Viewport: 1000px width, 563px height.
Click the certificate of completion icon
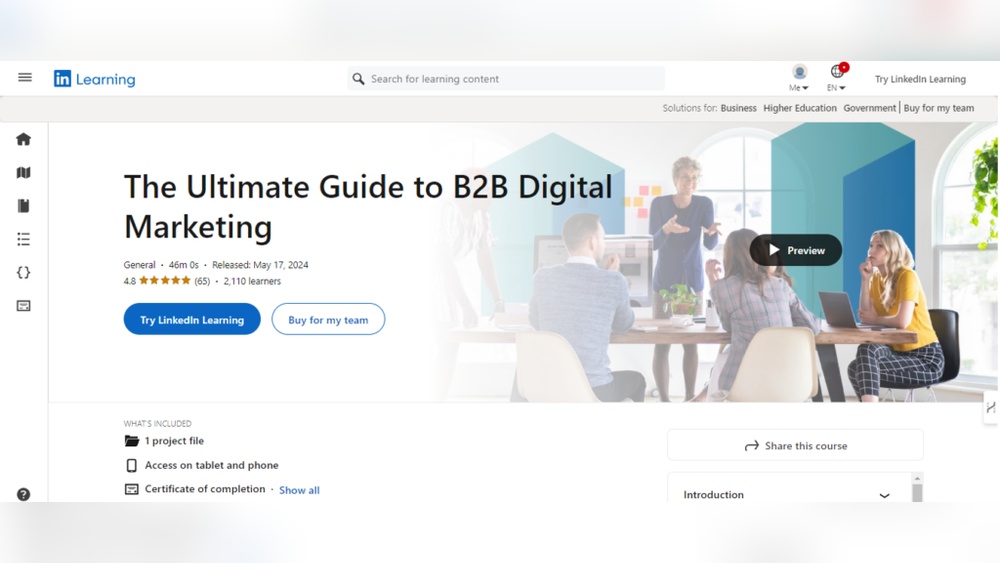click(x=131, y=489)
